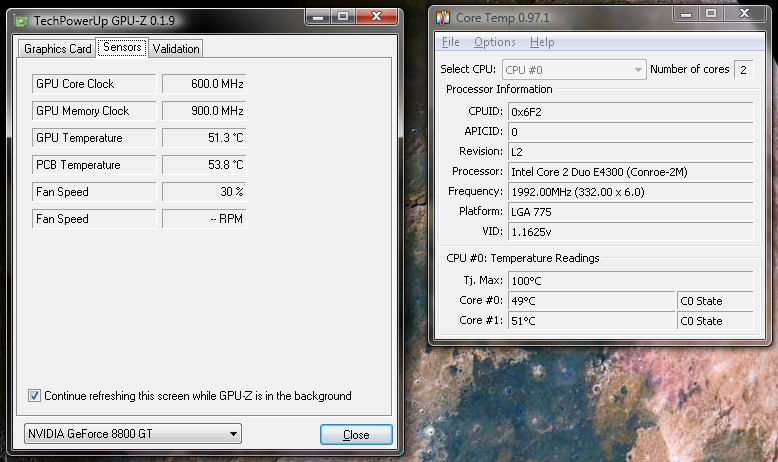
Task: Click the CPUID field 0x6F2
Action: point(631,112)
